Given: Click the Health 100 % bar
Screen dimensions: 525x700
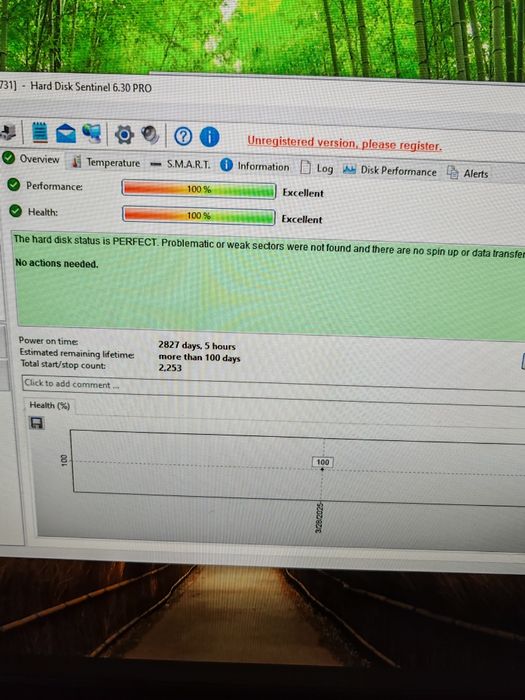Looking at the screenshot, I should point(199,216).
